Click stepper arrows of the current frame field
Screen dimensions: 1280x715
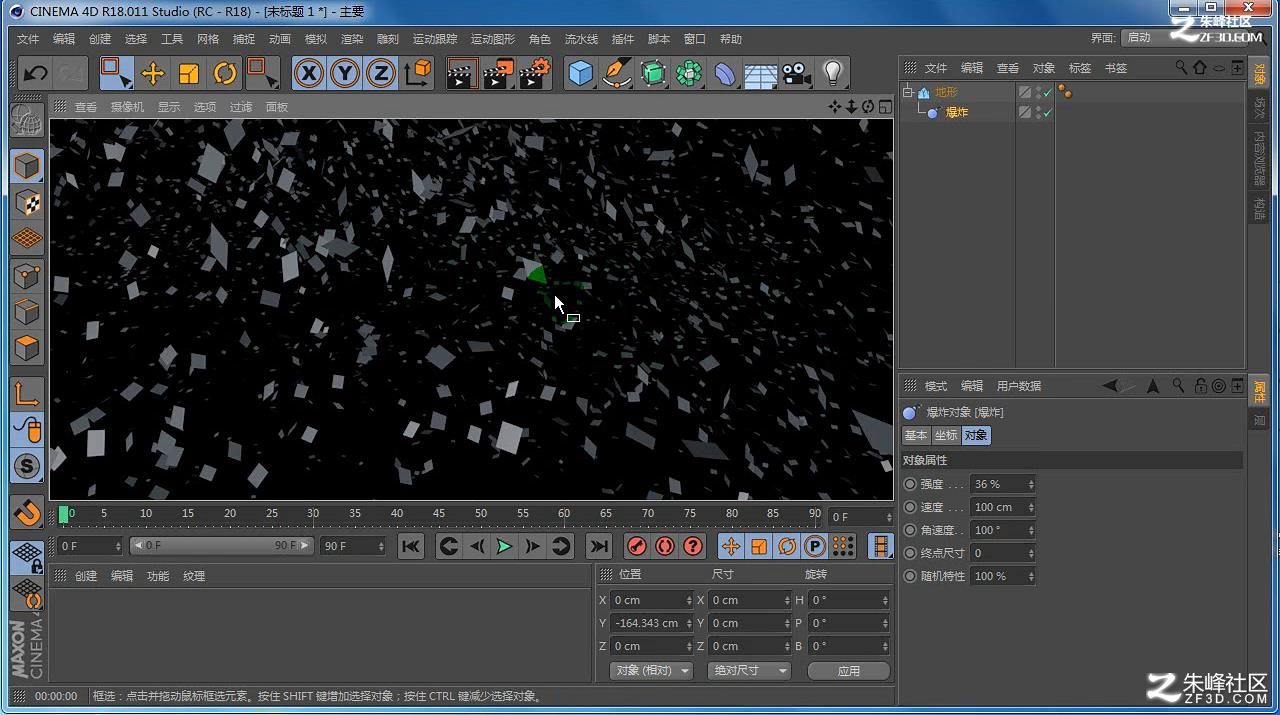(x=888, y=517)
